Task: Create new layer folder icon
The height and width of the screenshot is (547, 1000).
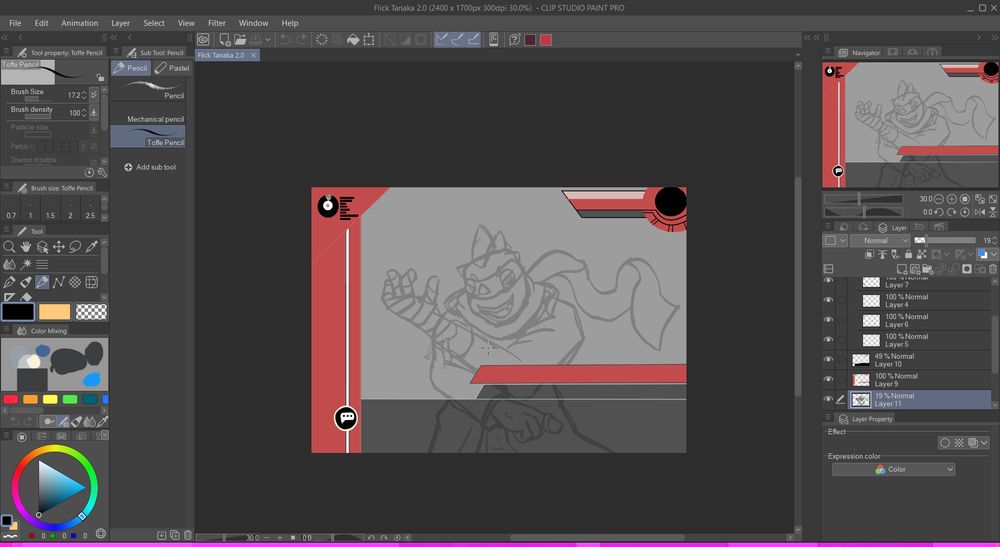Action: [927, 269]
